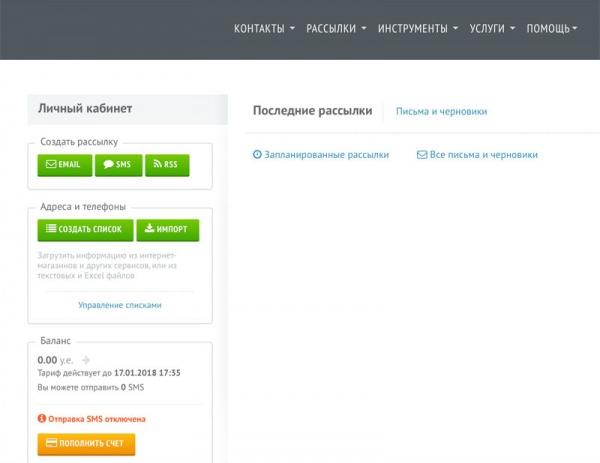
Task: Click the RSS feed campaign button
Action: [167, 165]
